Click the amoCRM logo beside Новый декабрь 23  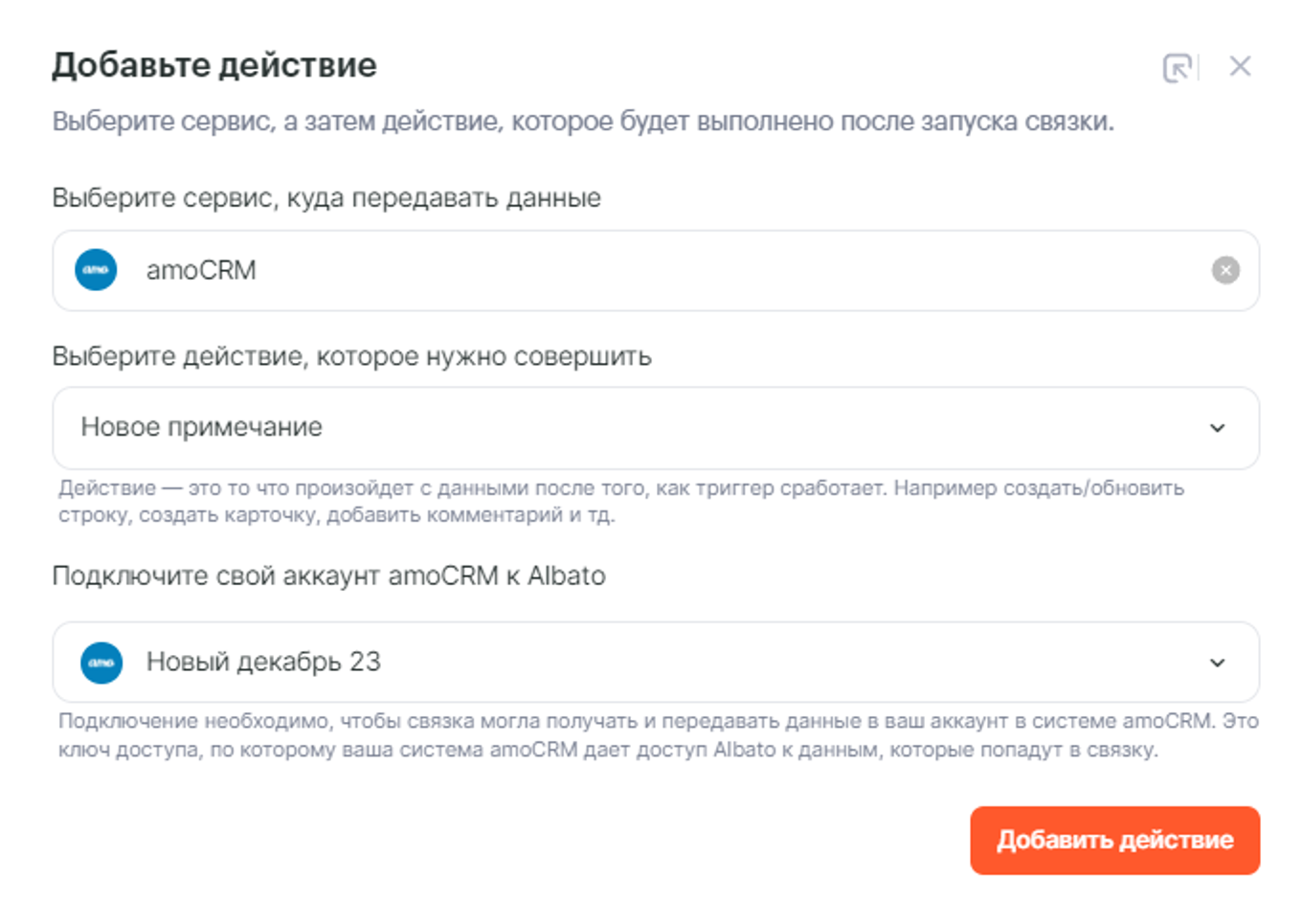coord(101,663)
